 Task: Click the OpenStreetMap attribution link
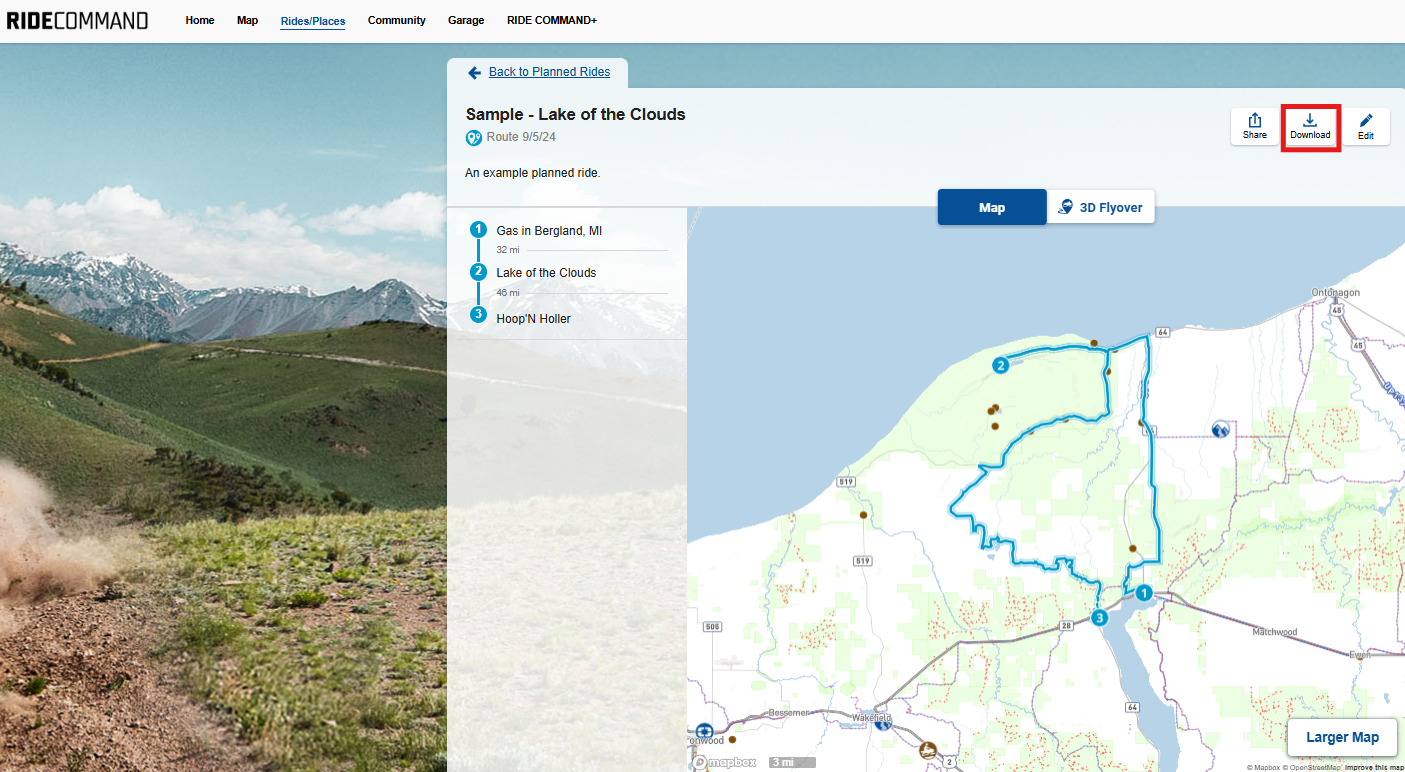pyautogui.click(x=1312, y=767)
